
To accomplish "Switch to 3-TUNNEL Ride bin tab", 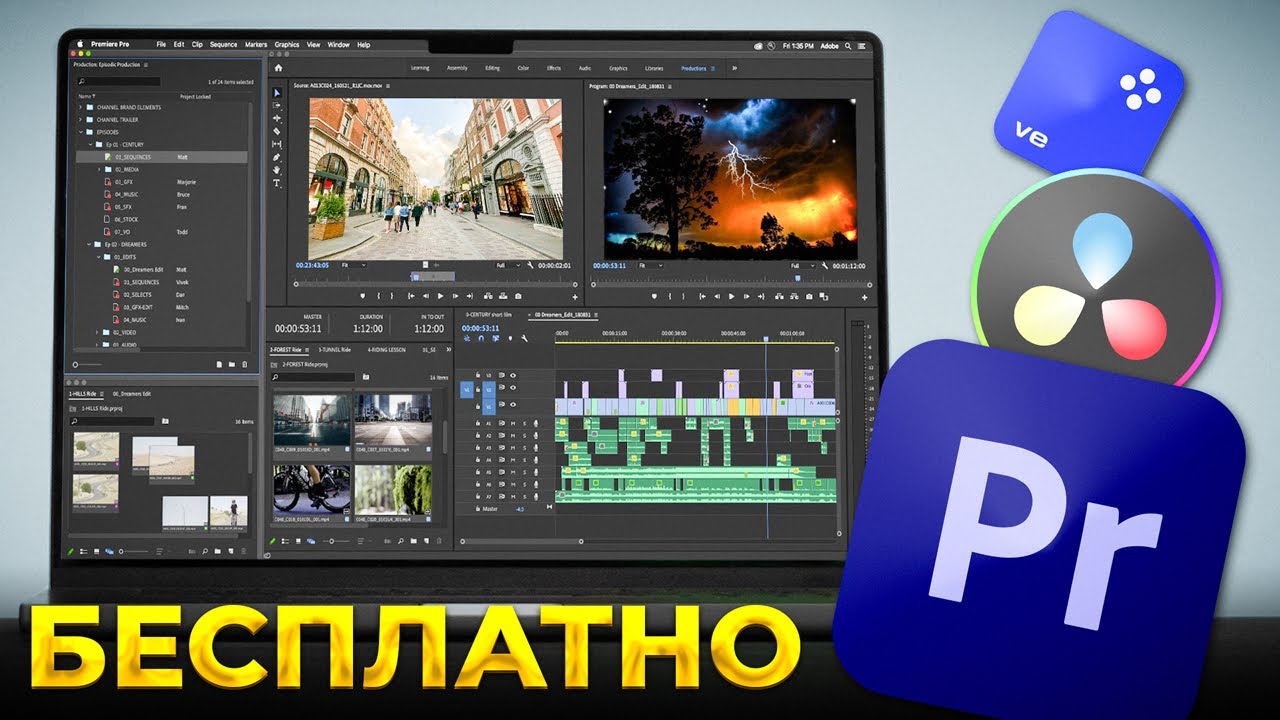I will point(335,350).
